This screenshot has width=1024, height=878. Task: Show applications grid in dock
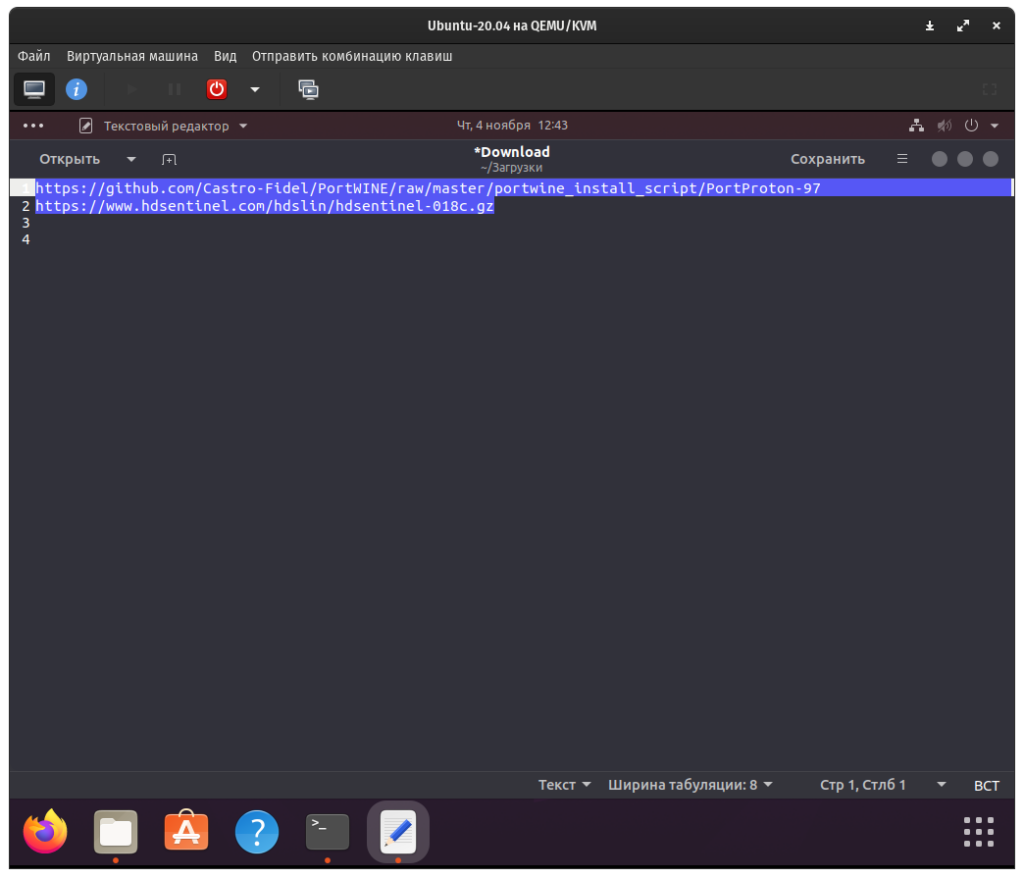[x=978, y=832]
